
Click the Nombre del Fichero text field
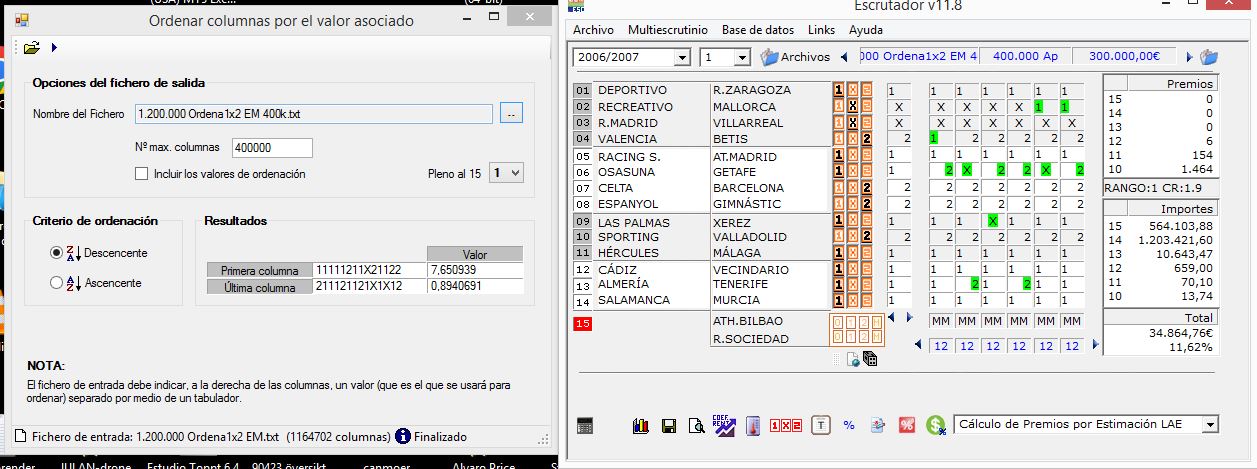point(314,114)
